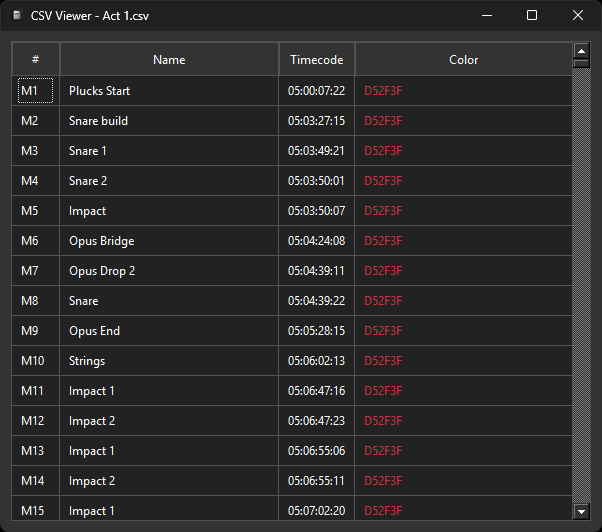The width and height of the screenshot is (602, 532).
Task: Select the M5 cell
Action: (x=36, y=210)
